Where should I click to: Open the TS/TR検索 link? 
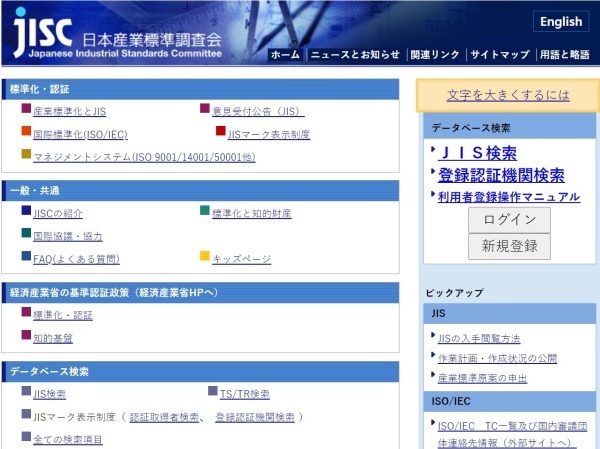tap(245, 394)
